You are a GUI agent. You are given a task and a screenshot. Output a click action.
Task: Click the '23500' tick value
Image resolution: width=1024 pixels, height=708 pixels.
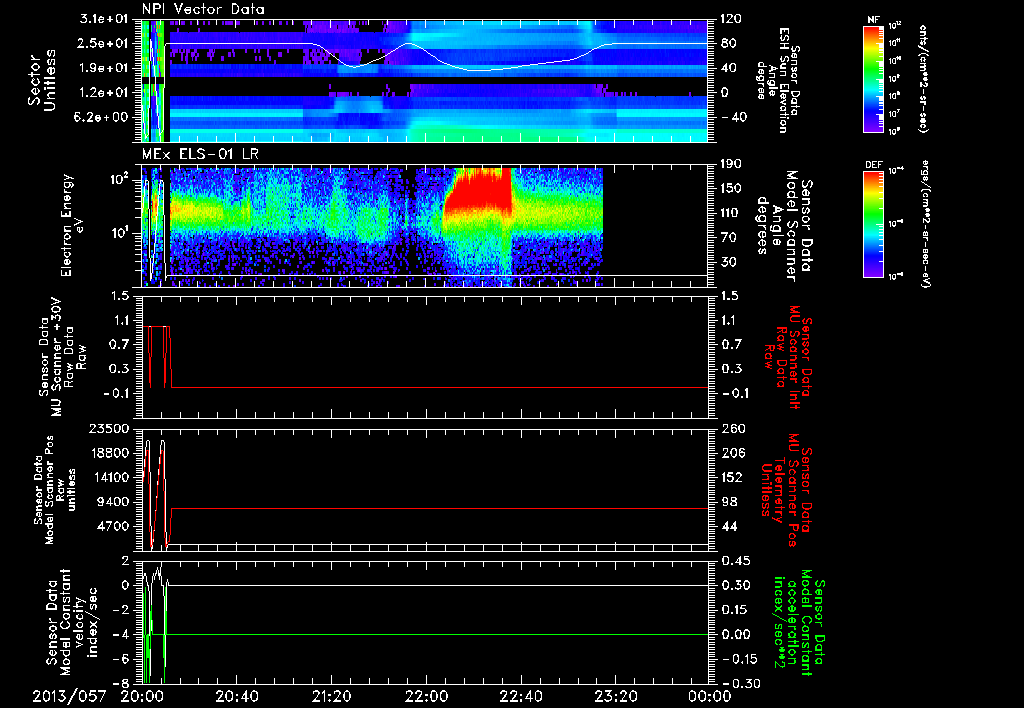tap(110, 429)
